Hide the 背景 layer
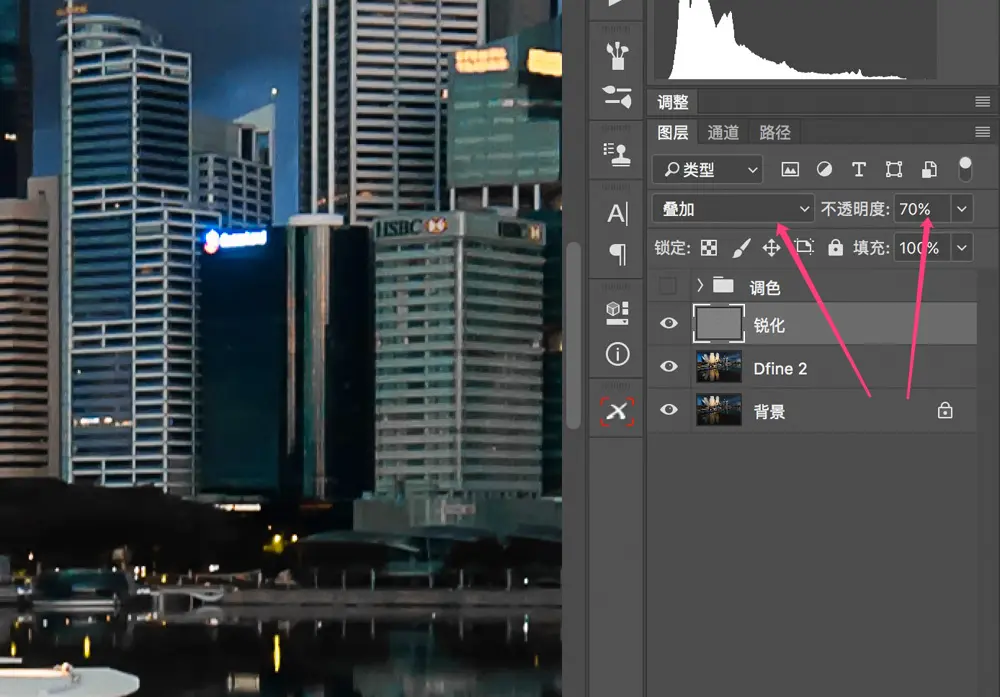This screenshot has width=1000, height=697. click(668, 409)
